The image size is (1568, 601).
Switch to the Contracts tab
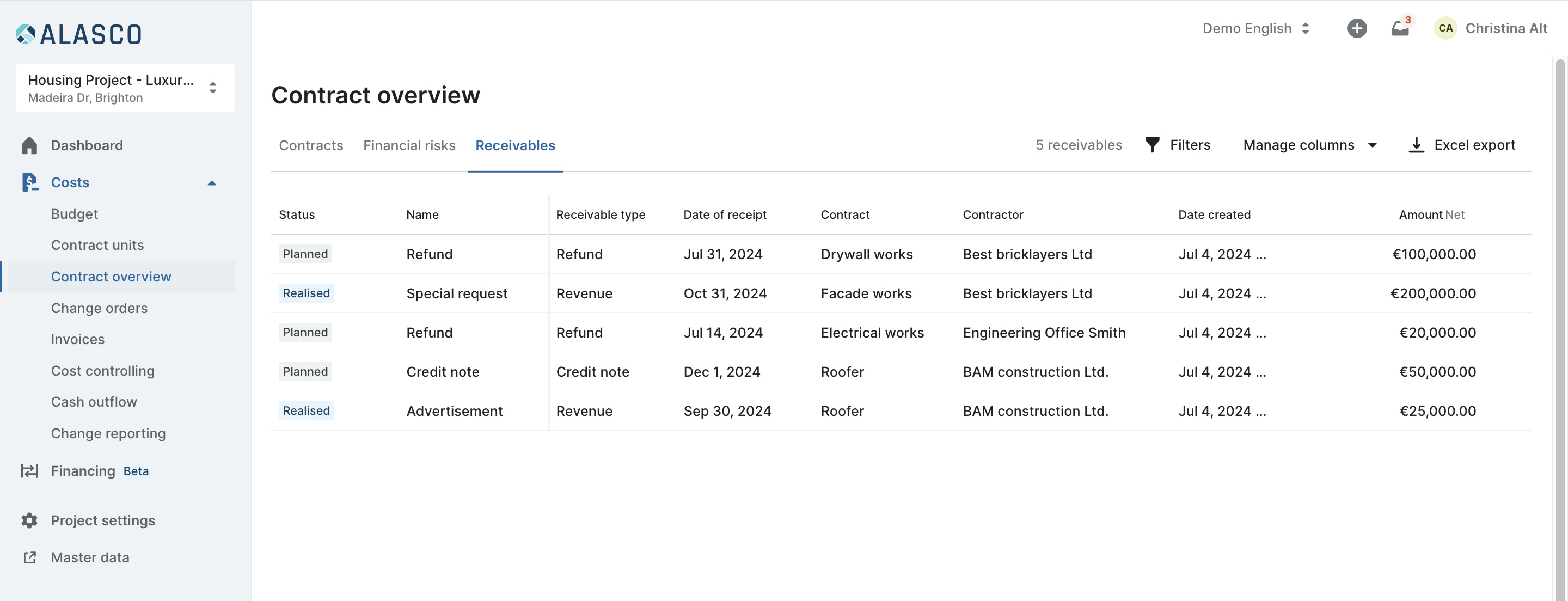pos(311,145)
